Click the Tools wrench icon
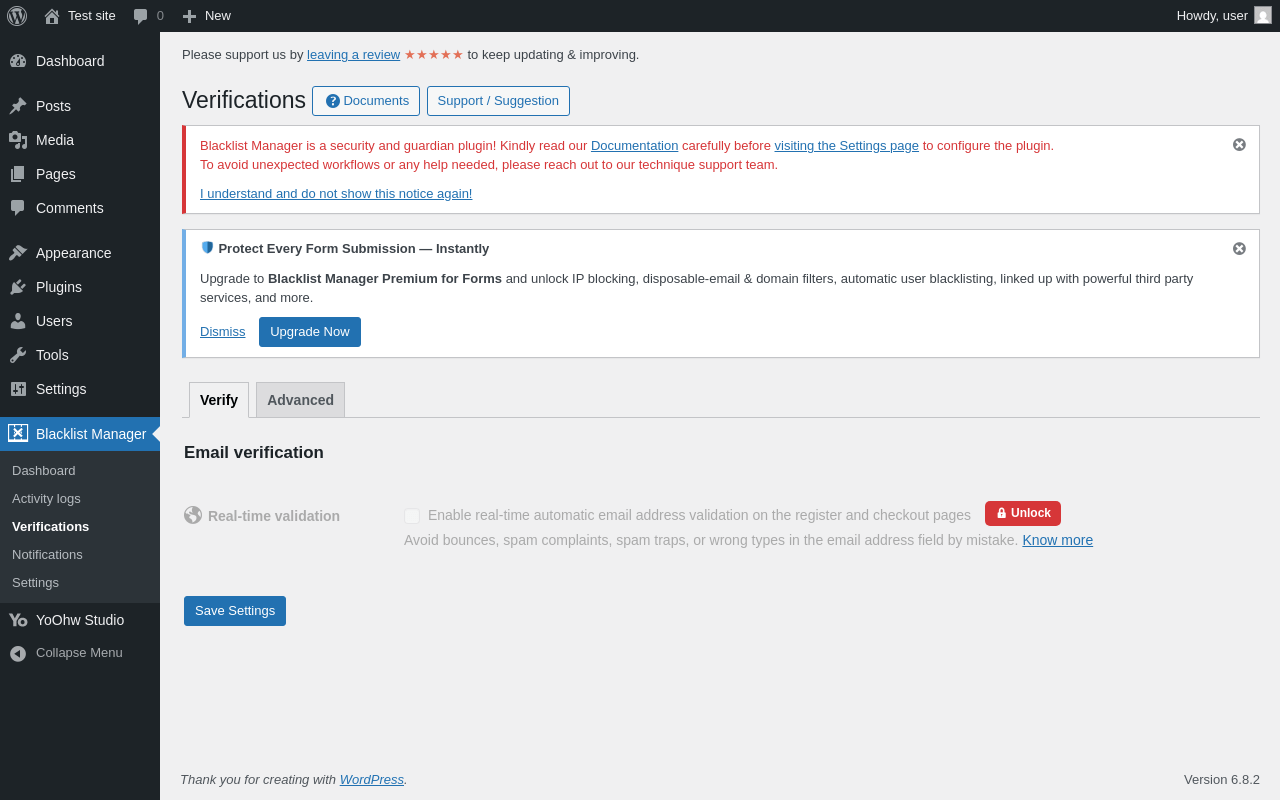1280x800 pixels. 18,355
